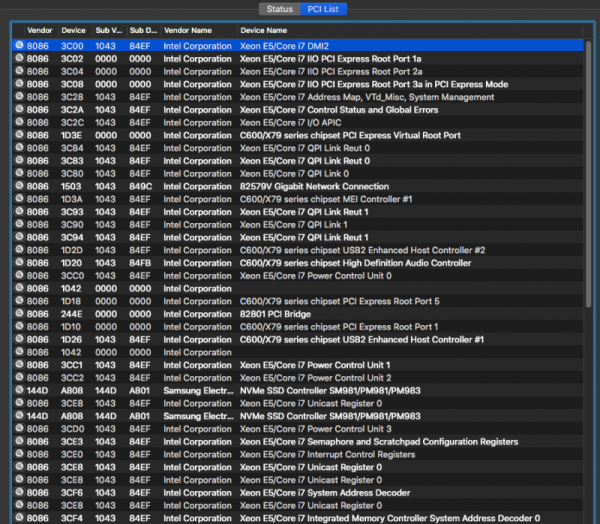Click lookup icon for System Address Decoder row

pyautogui.click(x=19, y=492)
